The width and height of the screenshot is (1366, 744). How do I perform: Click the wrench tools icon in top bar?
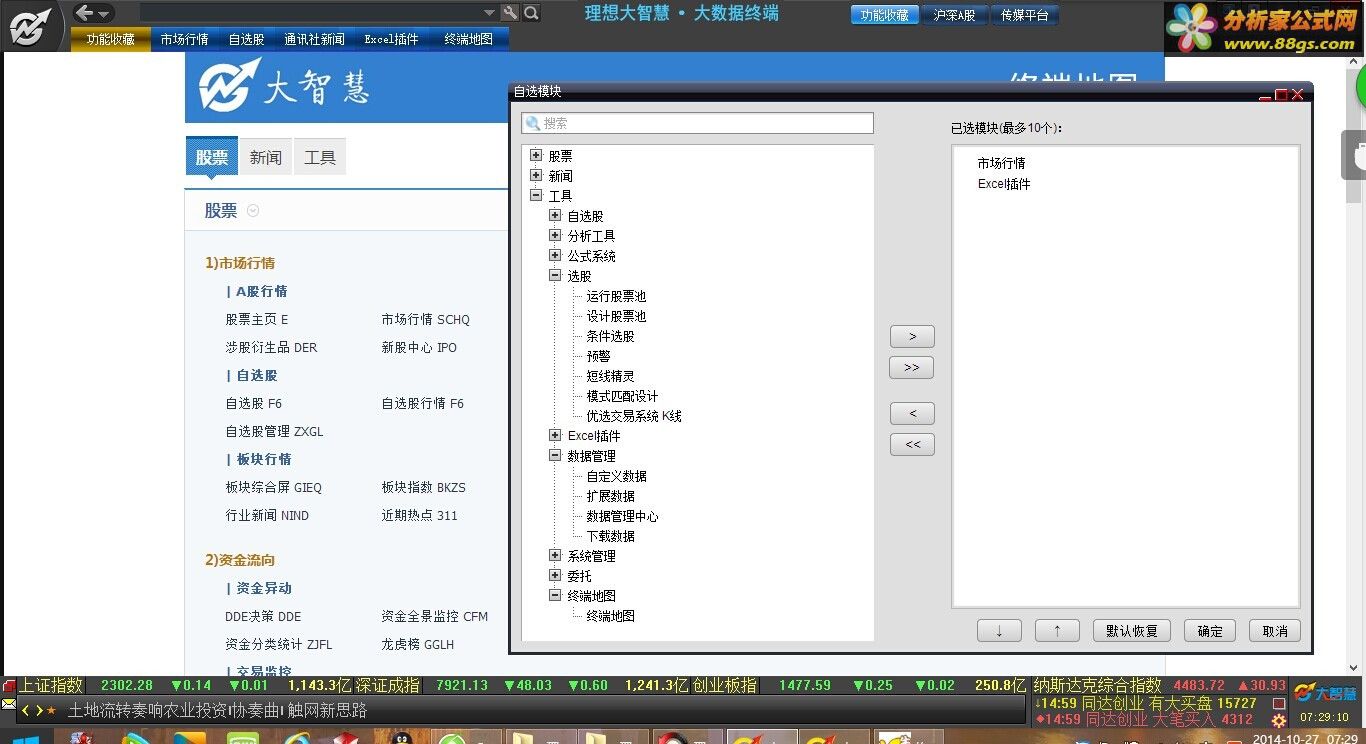[510, 13]
